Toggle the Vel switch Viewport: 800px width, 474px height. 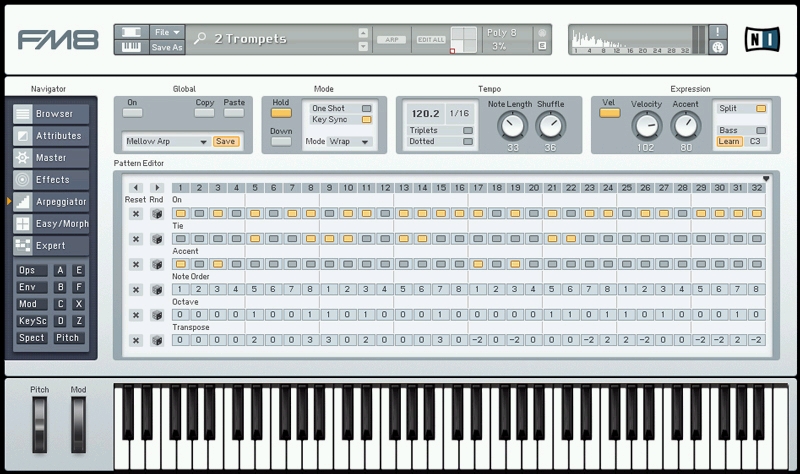[610, 113]
